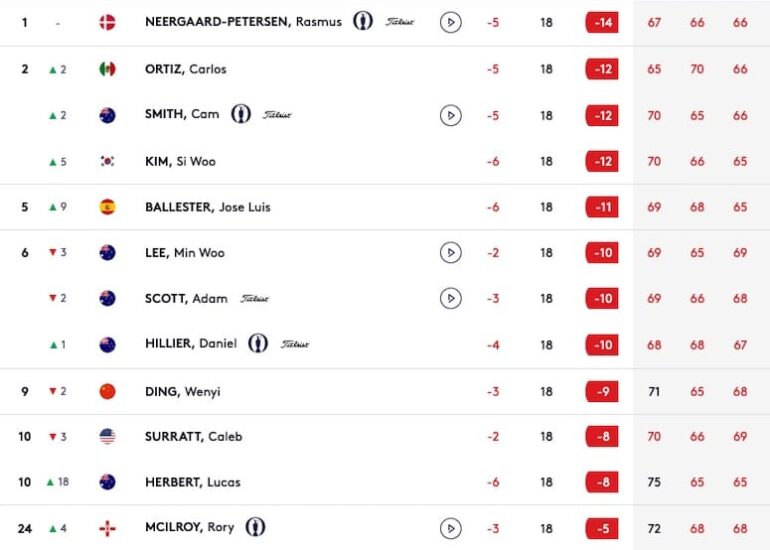Click The Open badge beside Rory McIlroy
Screen dimensions: 770x550
256,527
